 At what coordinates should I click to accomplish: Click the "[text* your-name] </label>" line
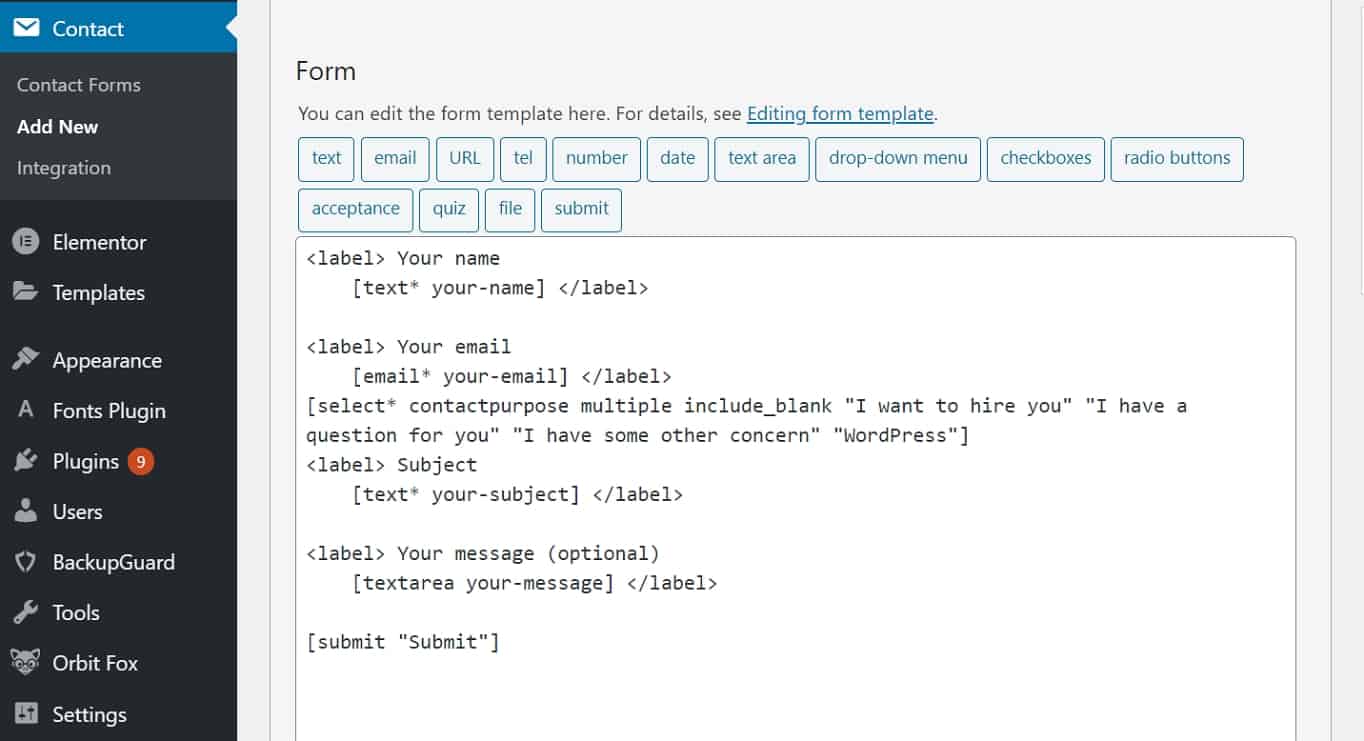500,288
